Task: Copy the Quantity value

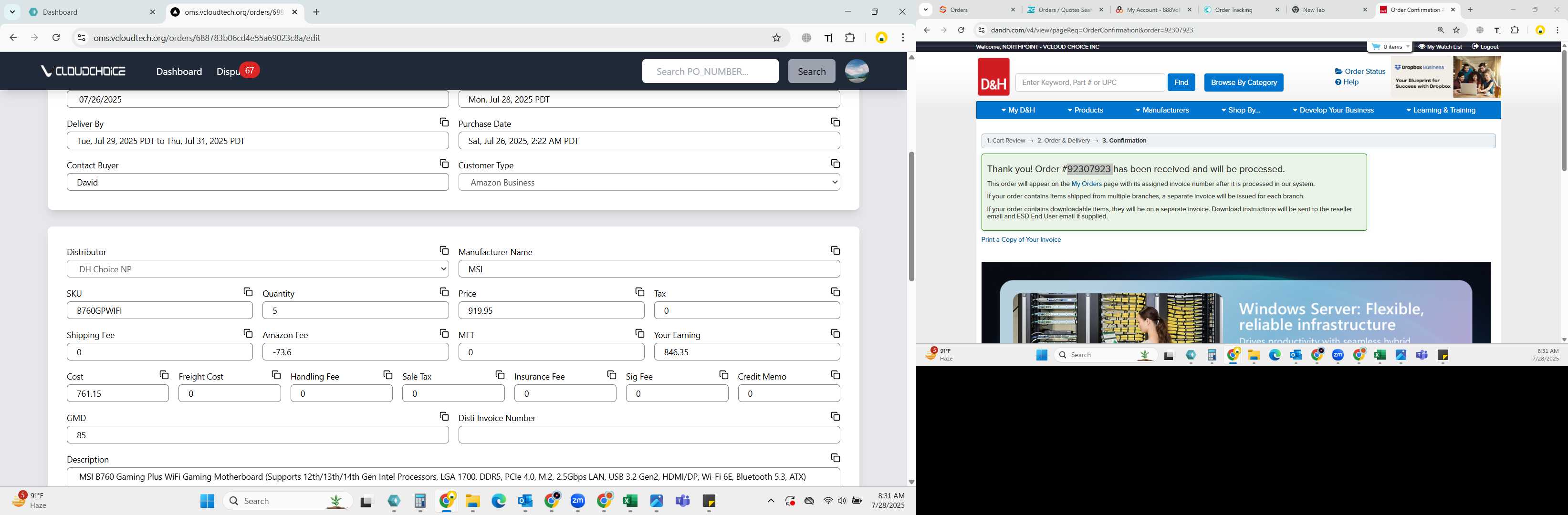Action: pyautogui.click(x=444, y=292)
